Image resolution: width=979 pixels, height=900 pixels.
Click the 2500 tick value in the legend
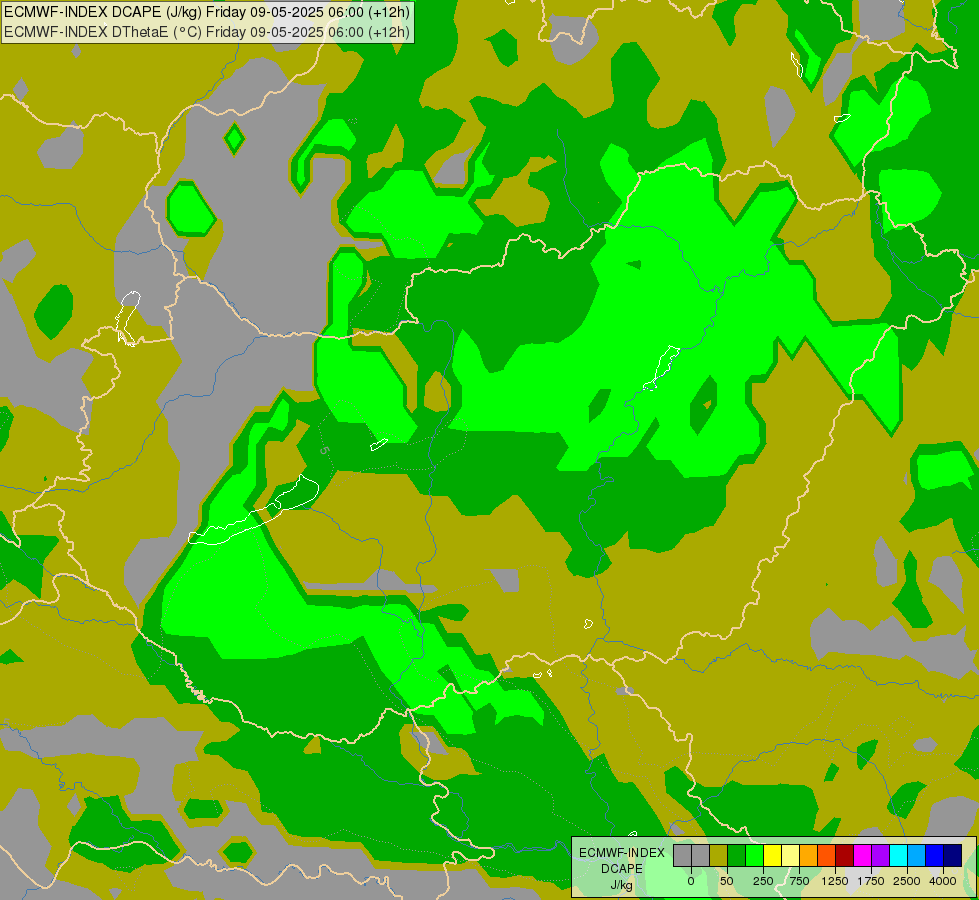(907, 881)
